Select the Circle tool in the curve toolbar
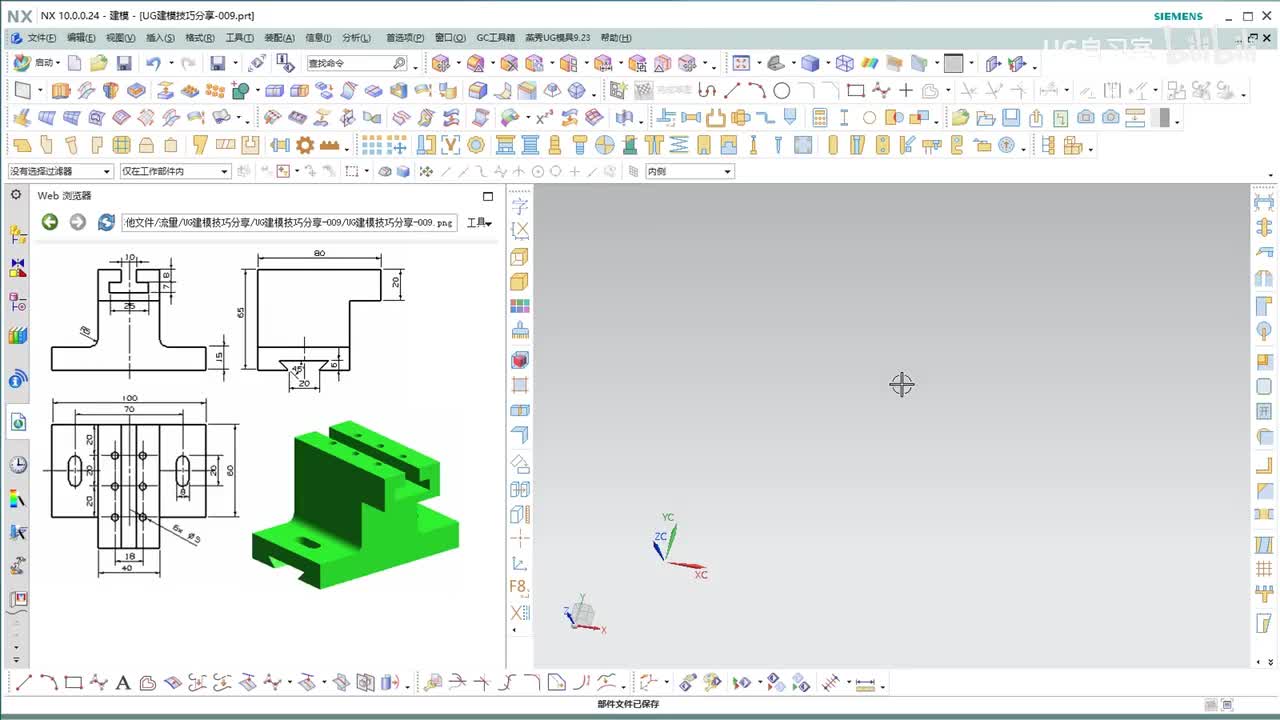This screenshot has height=720, width=1280. coord(782,91)
